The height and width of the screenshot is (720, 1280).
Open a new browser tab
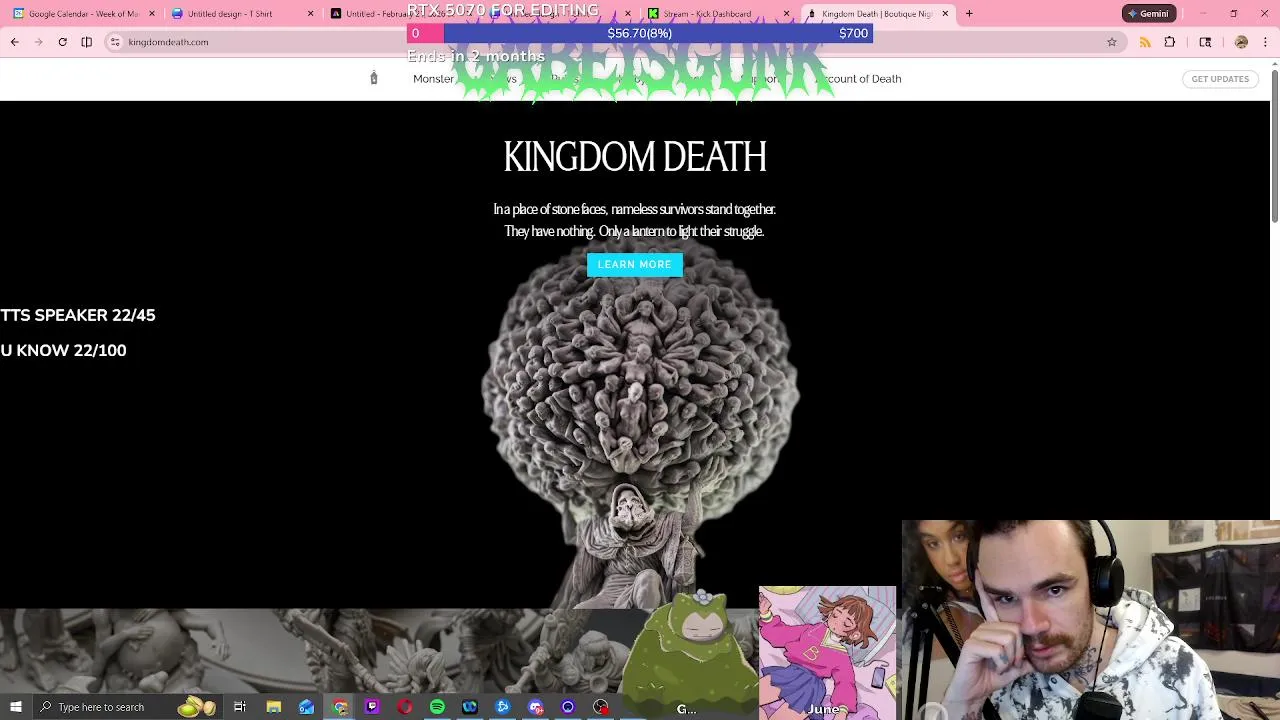969,14
